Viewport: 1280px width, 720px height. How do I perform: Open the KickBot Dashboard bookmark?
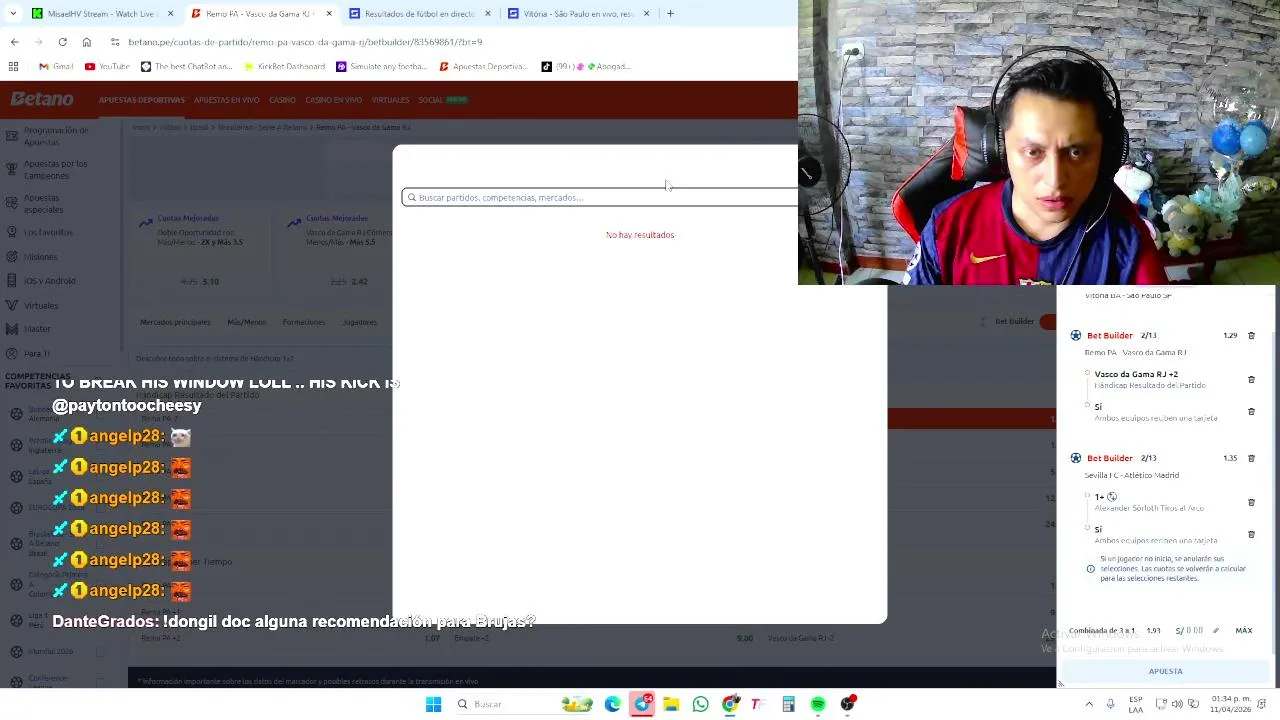(x=284, y=66)
